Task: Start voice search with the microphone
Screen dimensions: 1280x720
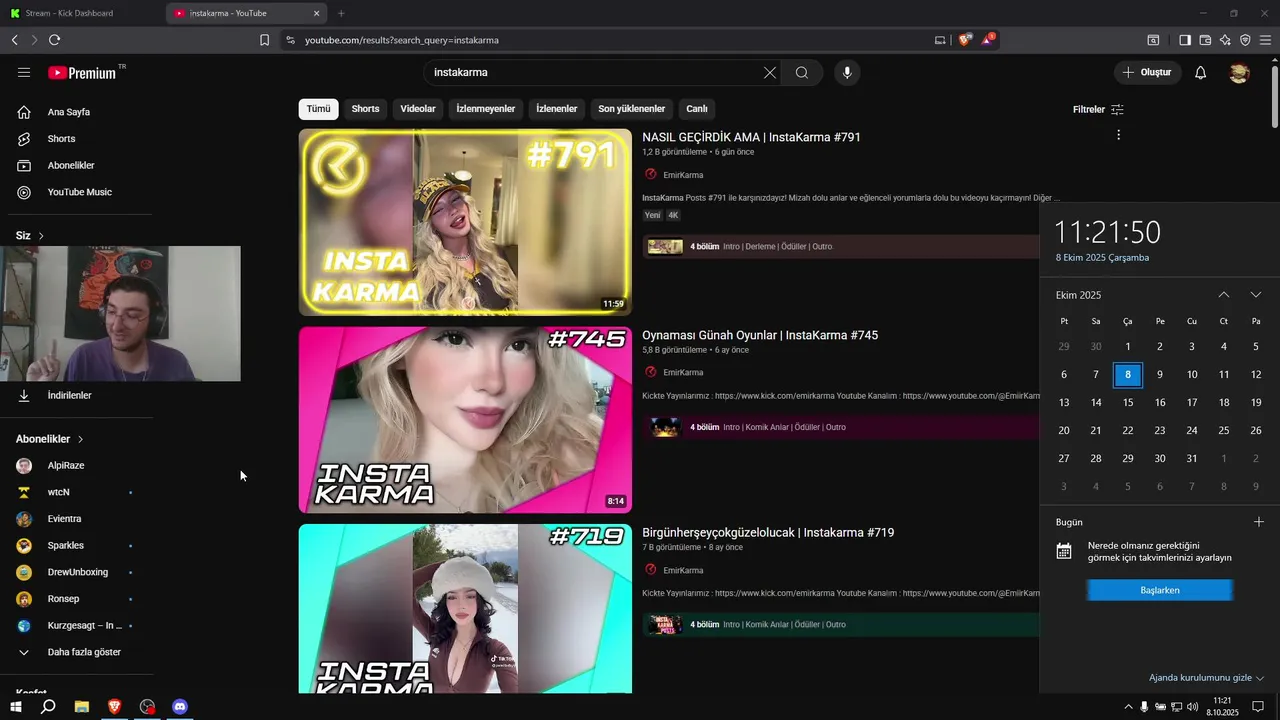Action: tap(847, 73)
